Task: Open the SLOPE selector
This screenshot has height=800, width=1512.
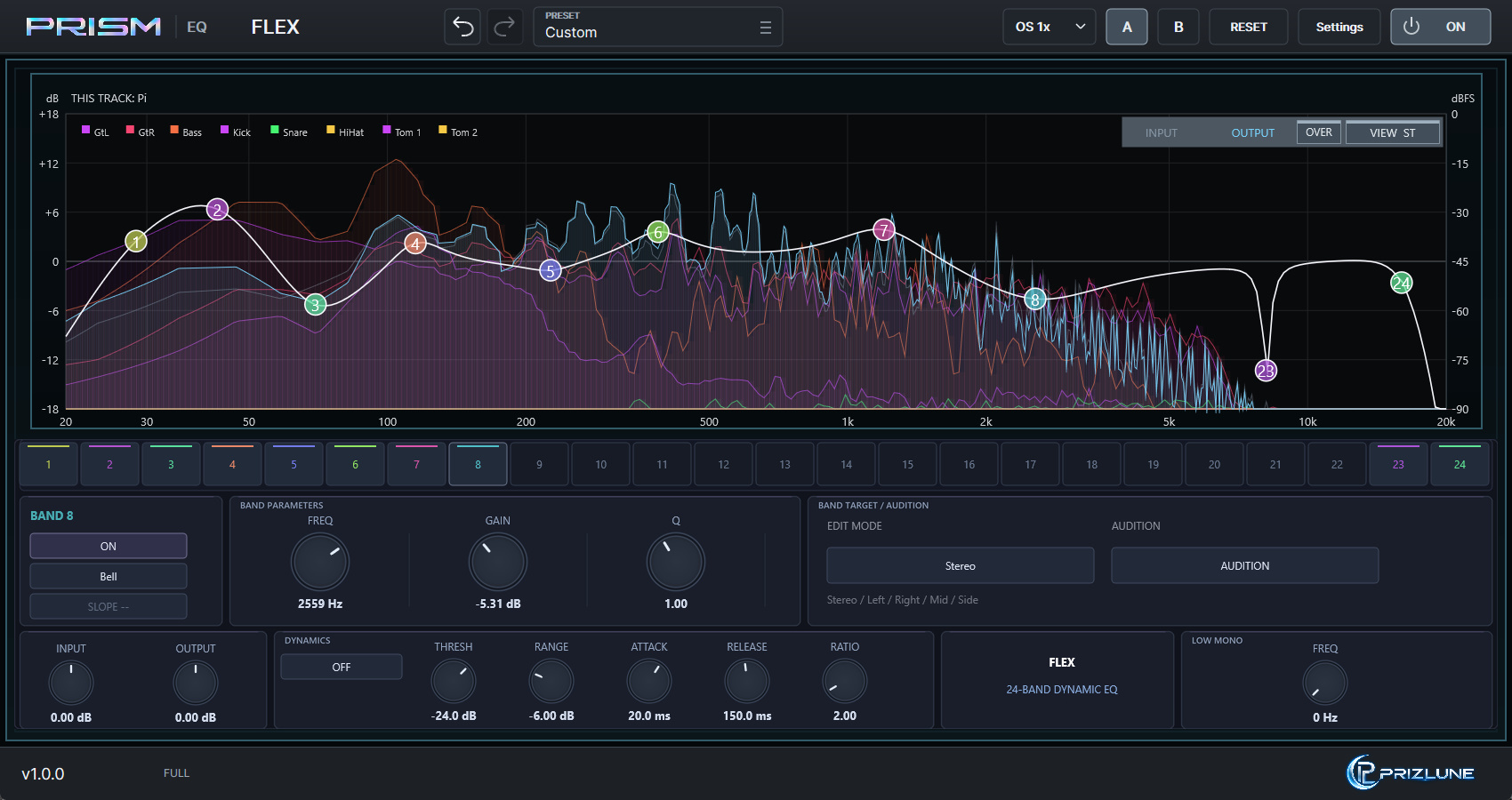Action: [x=109, y=606]
